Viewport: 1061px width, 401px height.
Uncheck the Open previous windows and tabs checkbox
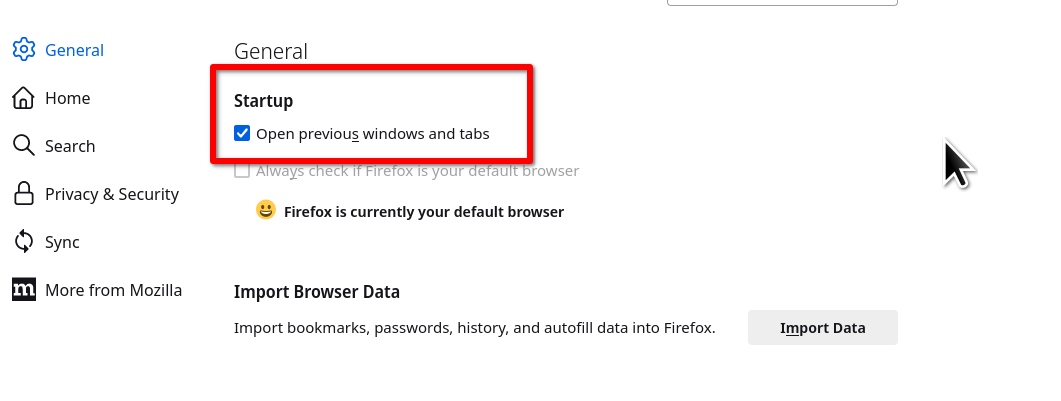pos(242,133)
